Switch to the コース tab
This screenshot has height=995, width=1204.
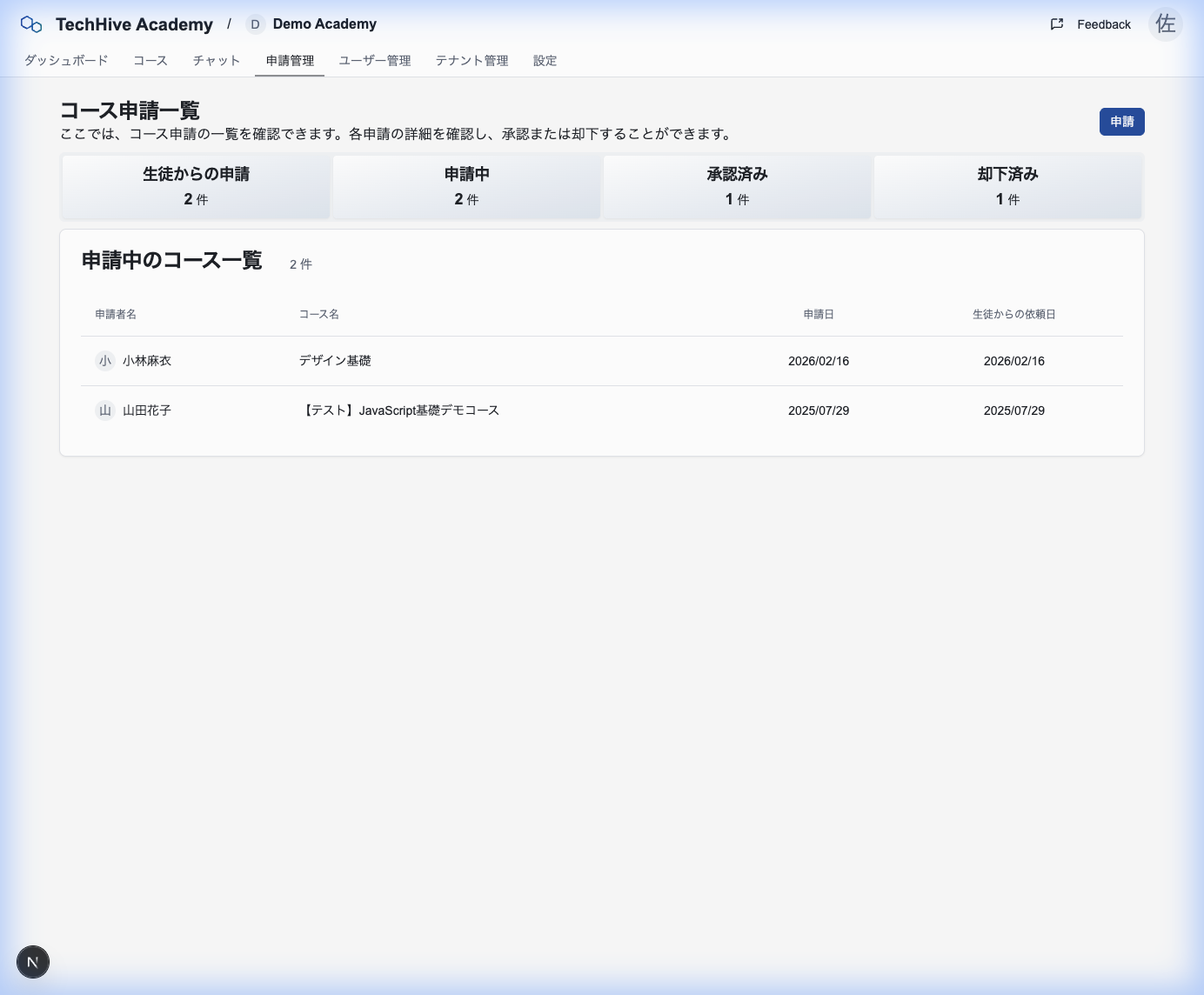(x=150, y=61)
